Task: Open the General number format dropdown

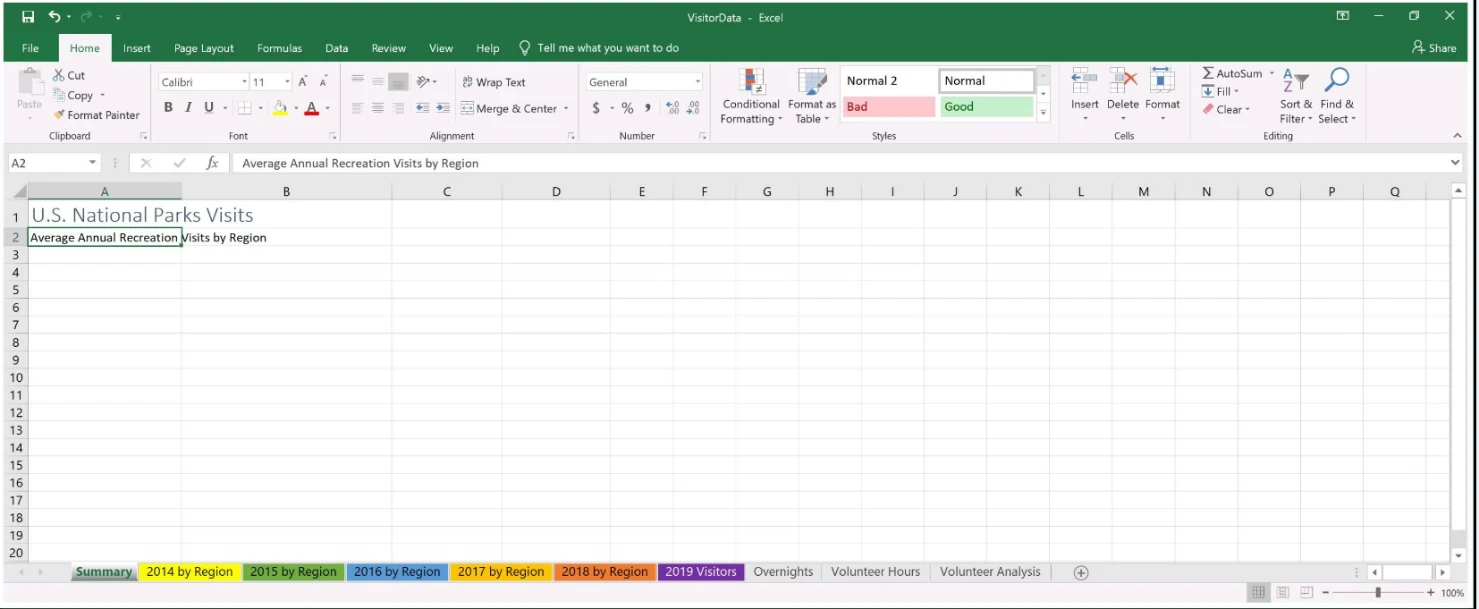Action: click(x=697, y=82)
